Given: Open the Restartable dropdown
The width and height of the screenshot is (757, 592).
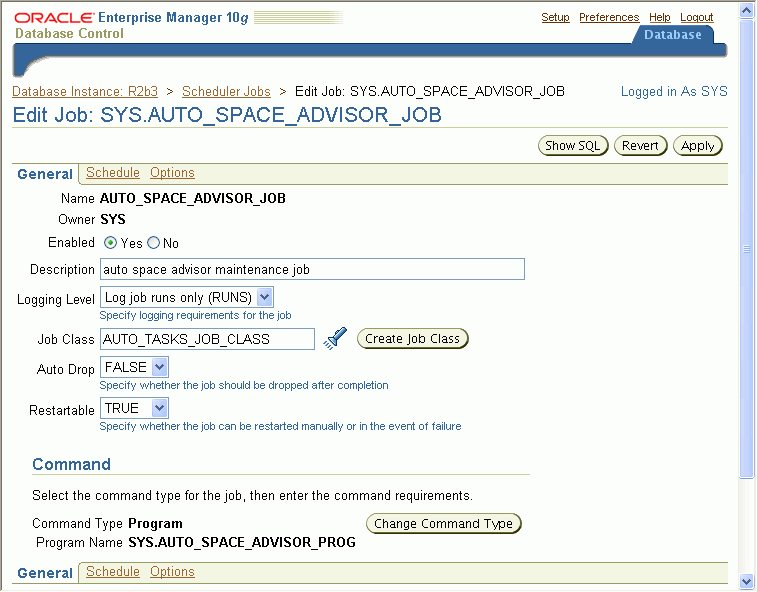Looking at the screenshot, I should (x=134, y=408).
